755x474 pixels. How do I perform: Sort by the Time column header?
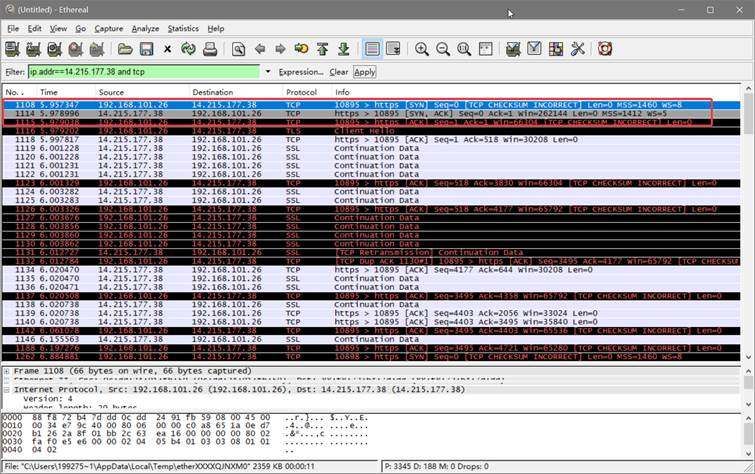click(65, 92)
